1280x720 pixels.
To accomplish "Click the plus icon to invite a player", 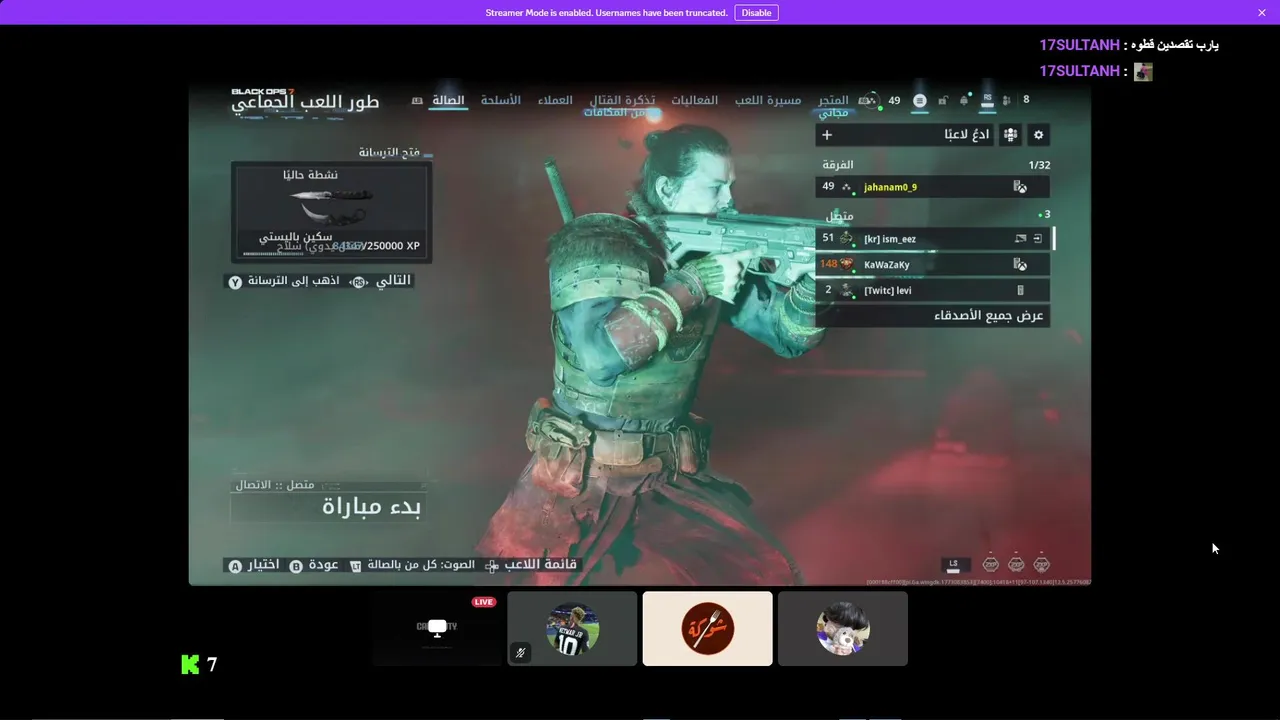I will (x=827, y=135).
